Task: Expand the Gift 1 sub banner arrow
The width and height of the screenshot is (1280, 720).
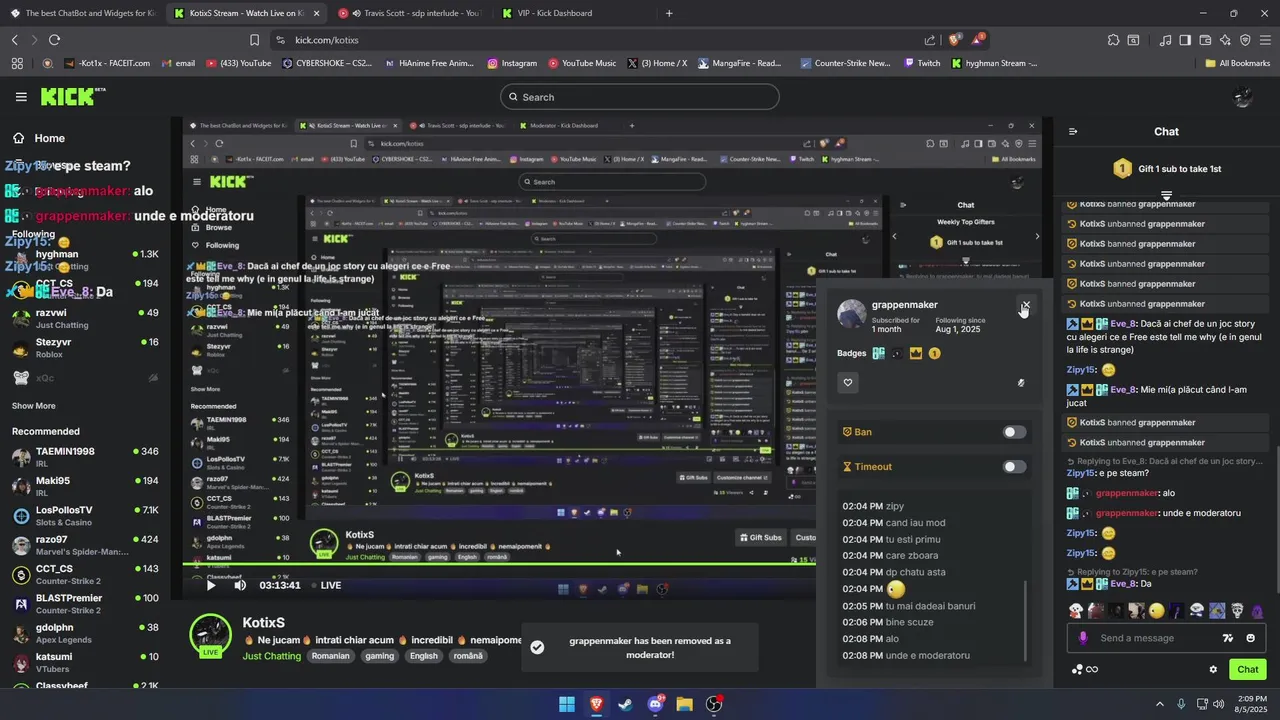Action: (1166, 195)
